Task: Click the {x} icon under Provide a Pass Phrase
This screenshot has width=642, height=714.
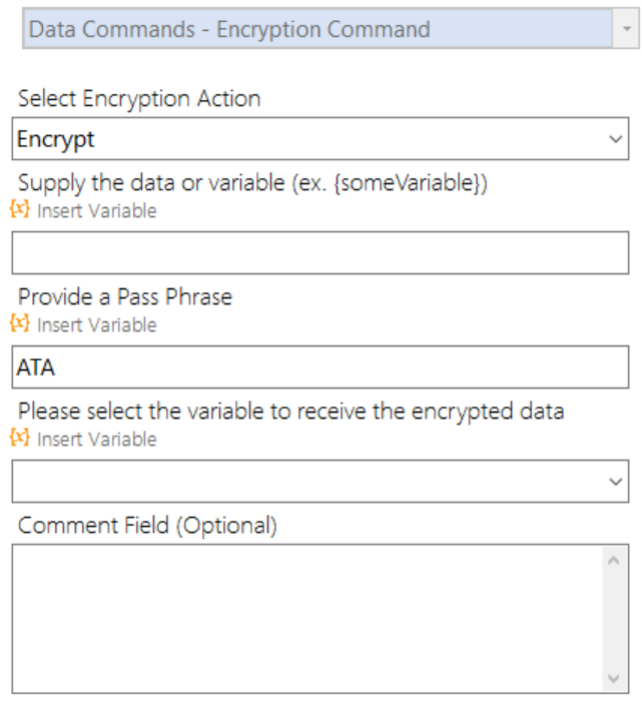Action: (x=20, y=324)
